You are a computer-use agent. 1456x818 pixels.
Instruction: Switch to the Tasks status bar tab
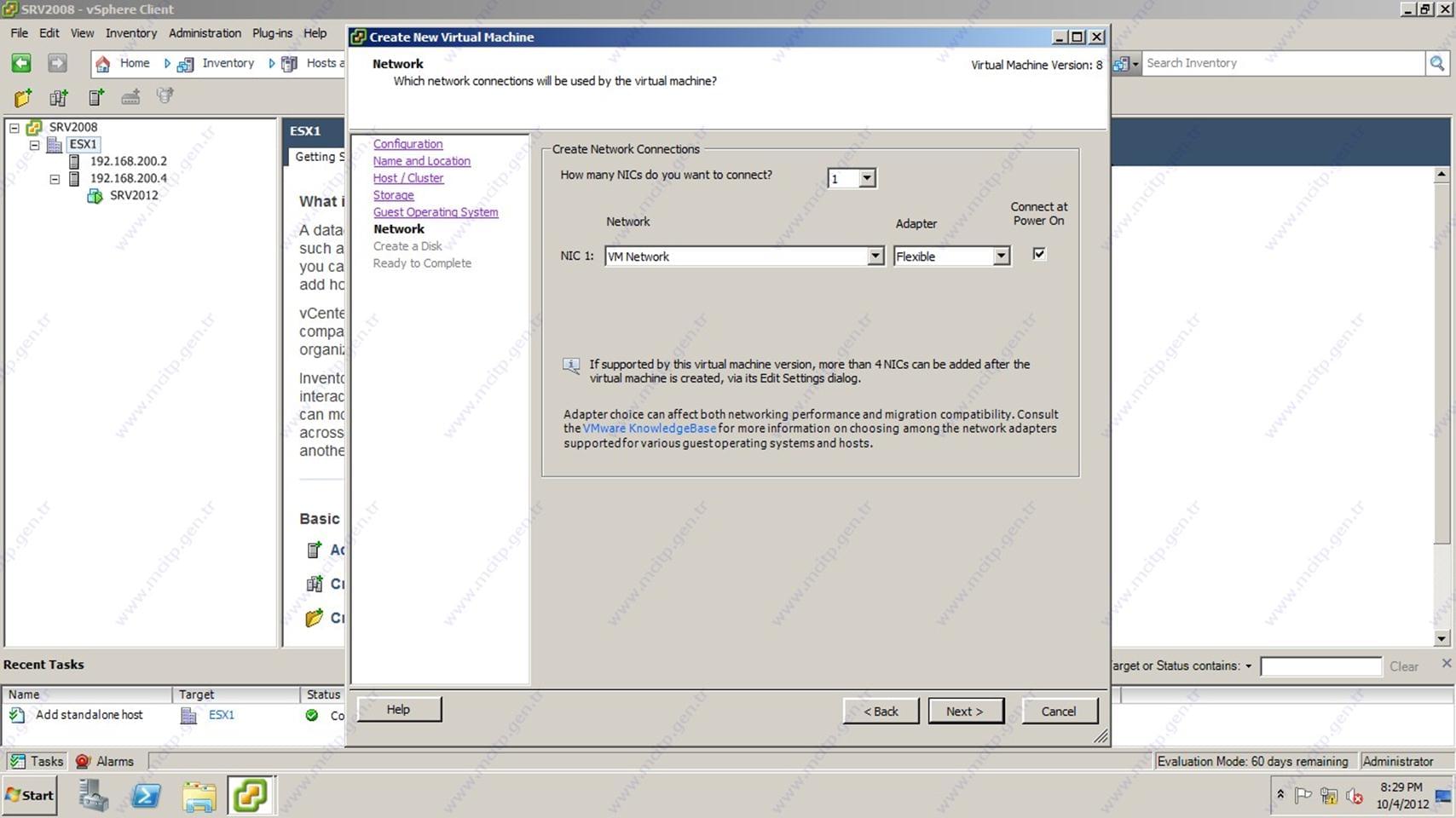click(36, 761)
